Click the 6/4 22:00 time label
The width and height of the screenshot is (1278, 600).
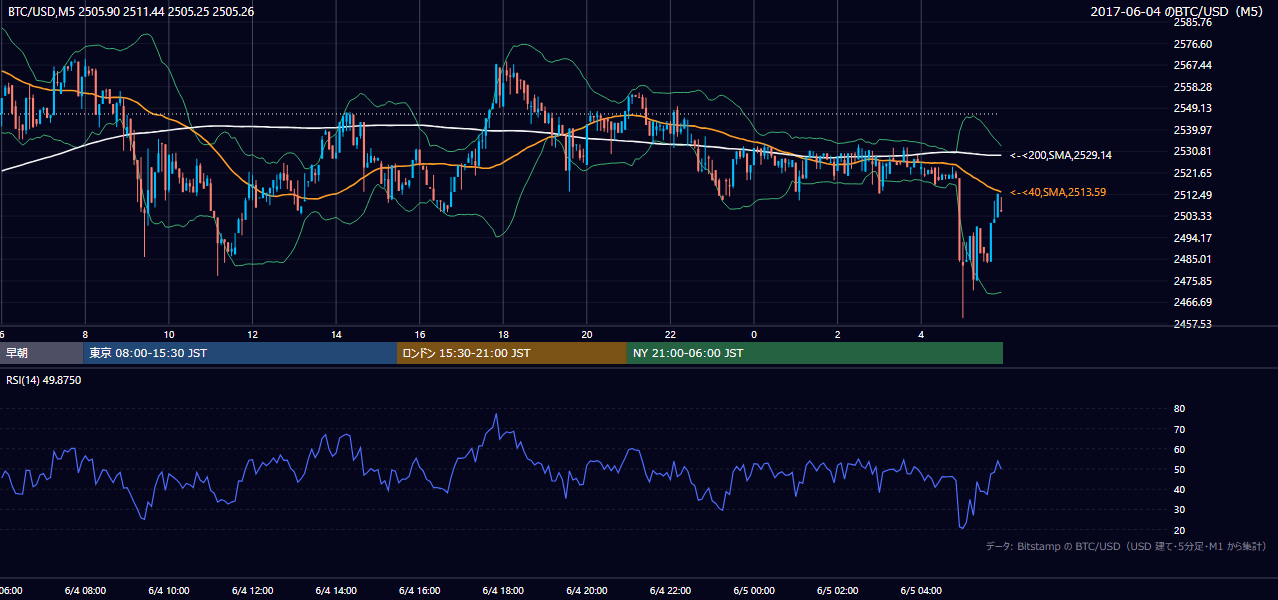670,591
